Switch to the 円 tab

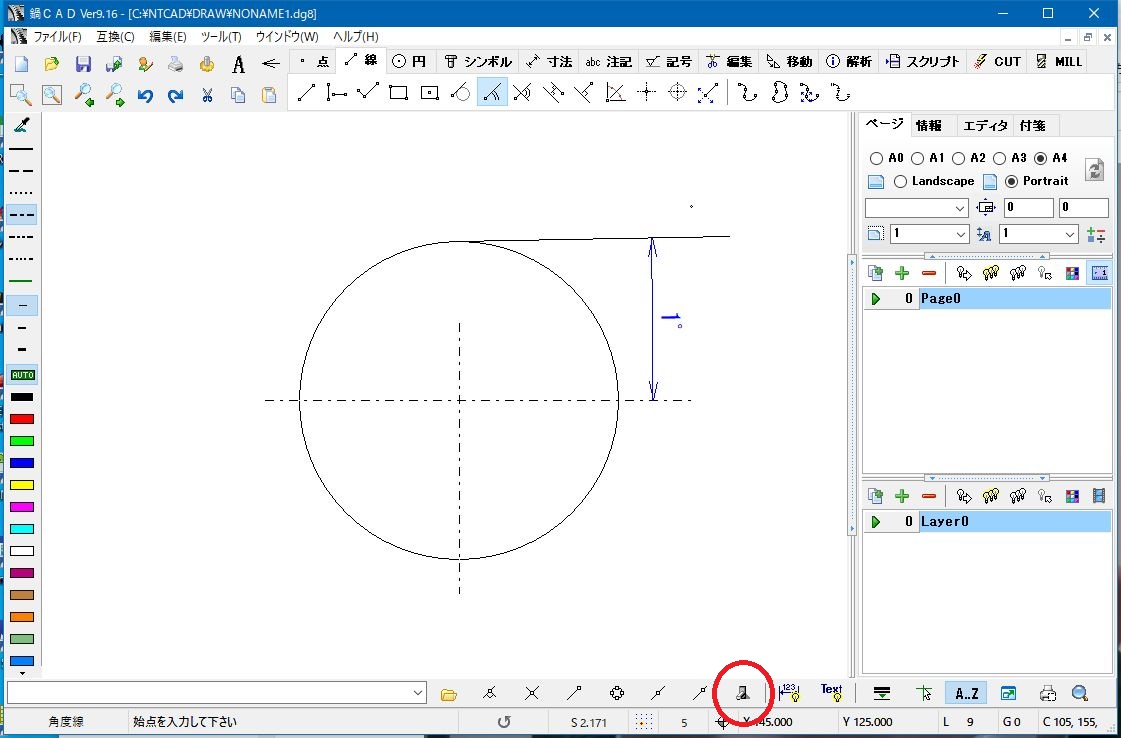pos(410,62)
